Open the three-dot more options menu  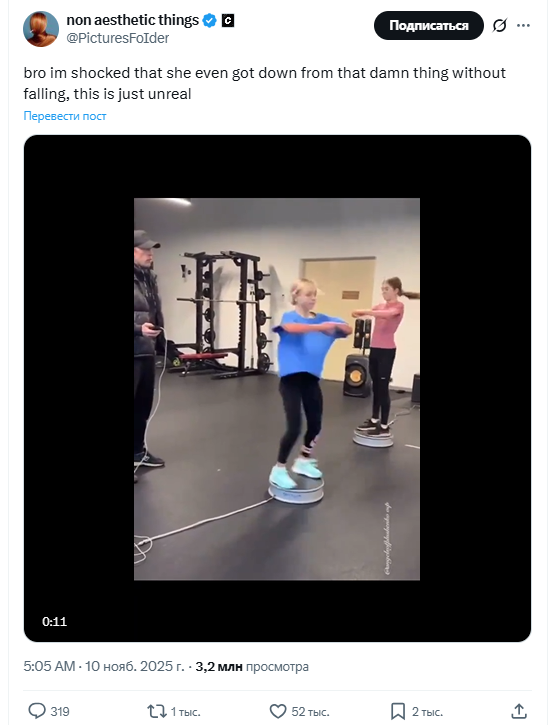point(523,25)
